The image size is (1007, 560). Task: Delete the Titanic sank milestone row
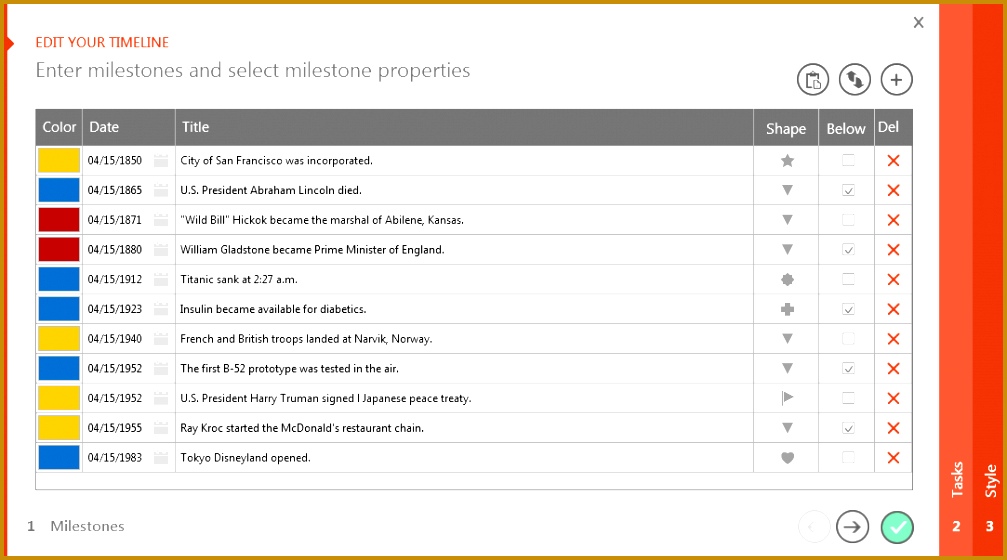(x=893, y=280)
